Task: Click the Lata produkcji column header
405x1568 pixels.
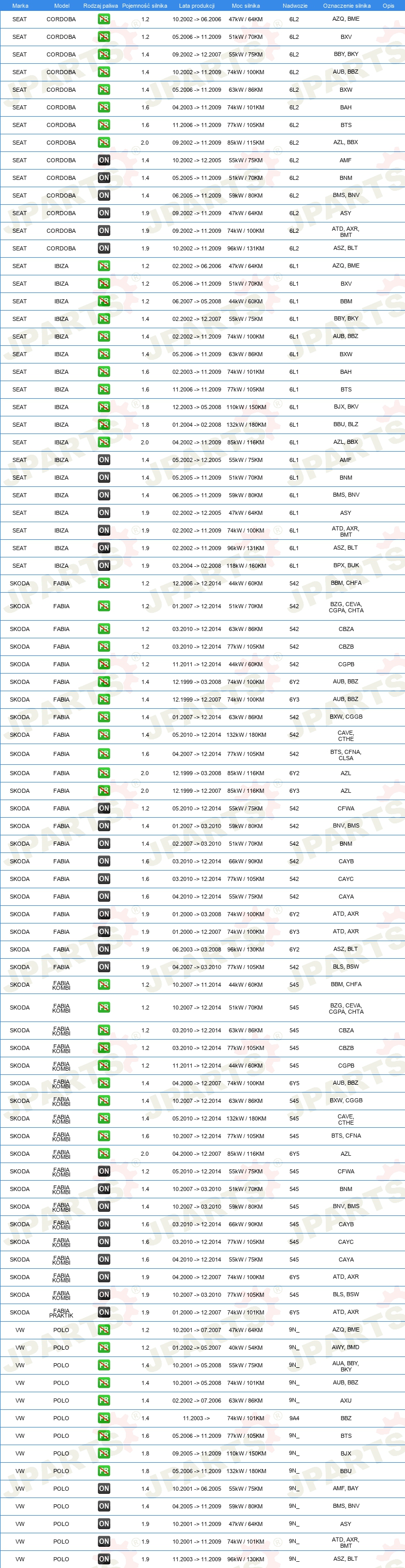Action: pyautogui.click(x=196, y=6)
